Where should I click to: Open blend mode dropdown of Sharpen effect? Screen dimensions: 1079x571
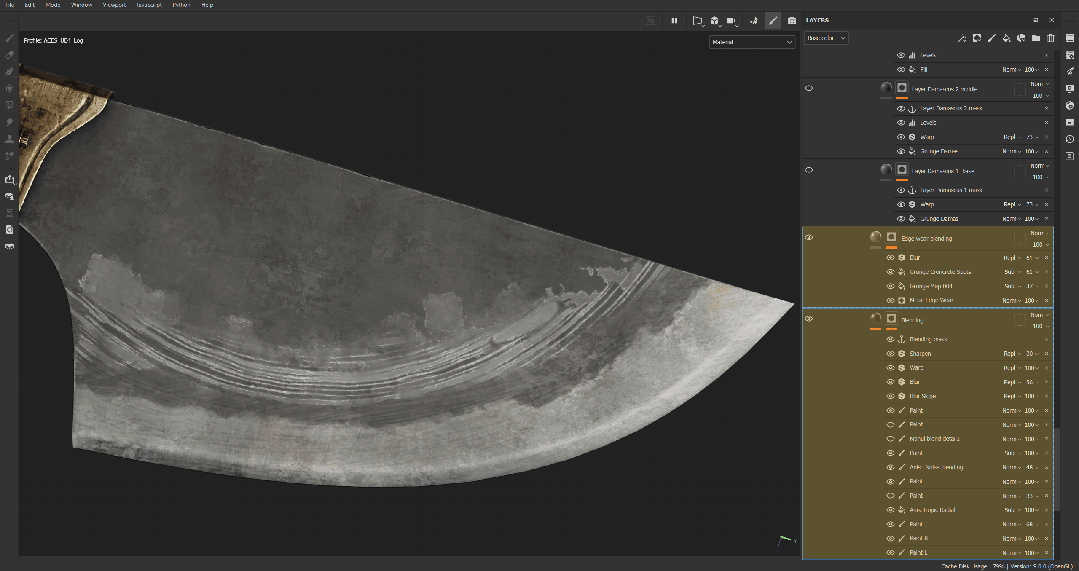coord(1010,353)
